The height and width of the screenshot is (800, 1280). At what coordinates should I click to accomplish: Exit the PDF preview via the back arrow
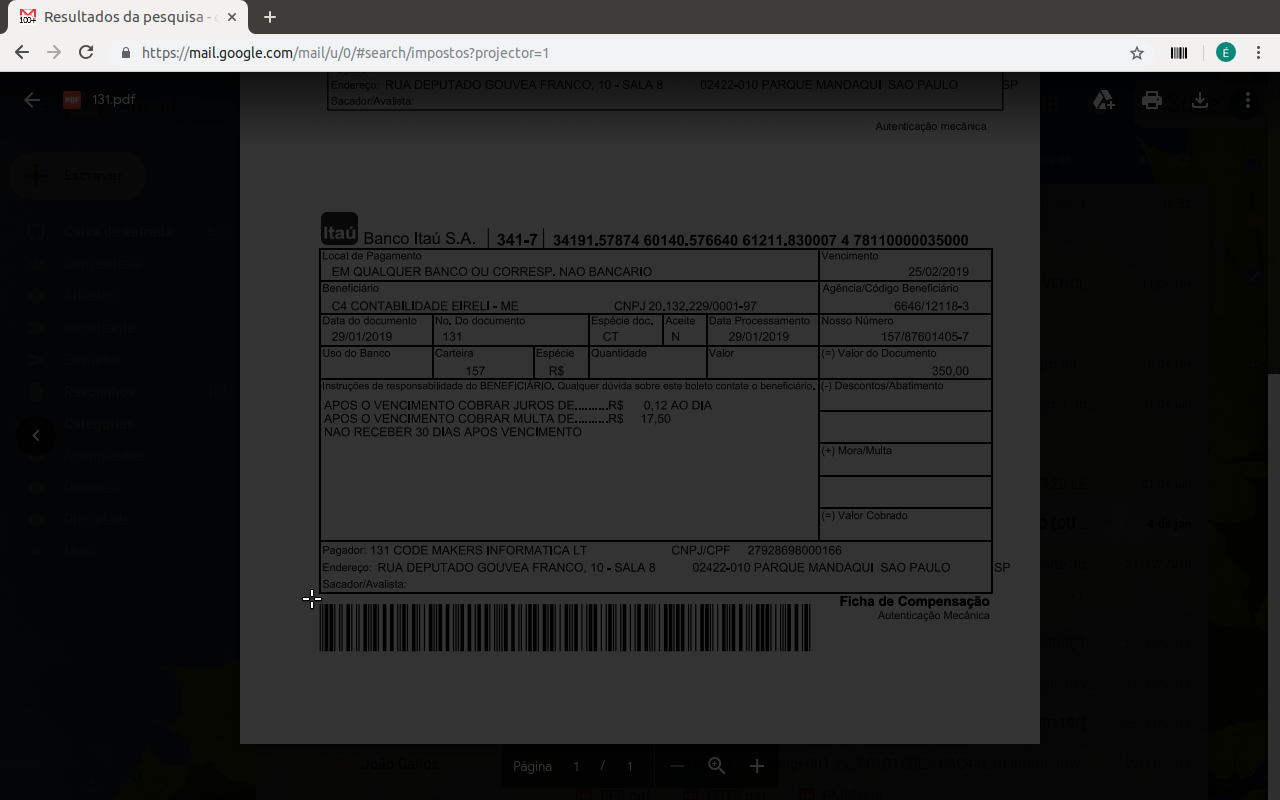[31, 100]
